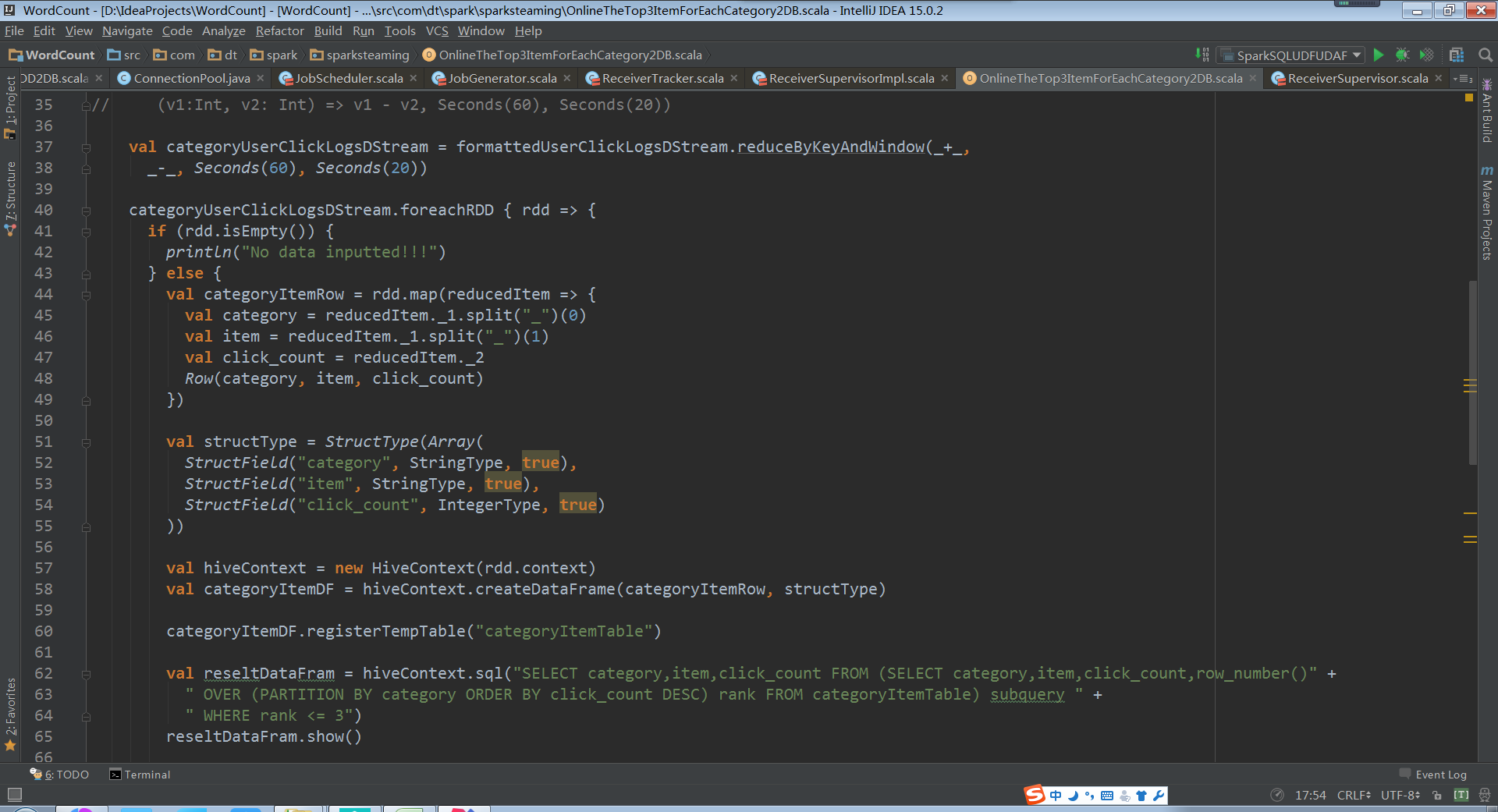Open the Ant Build tool window

pos(1487,111)
